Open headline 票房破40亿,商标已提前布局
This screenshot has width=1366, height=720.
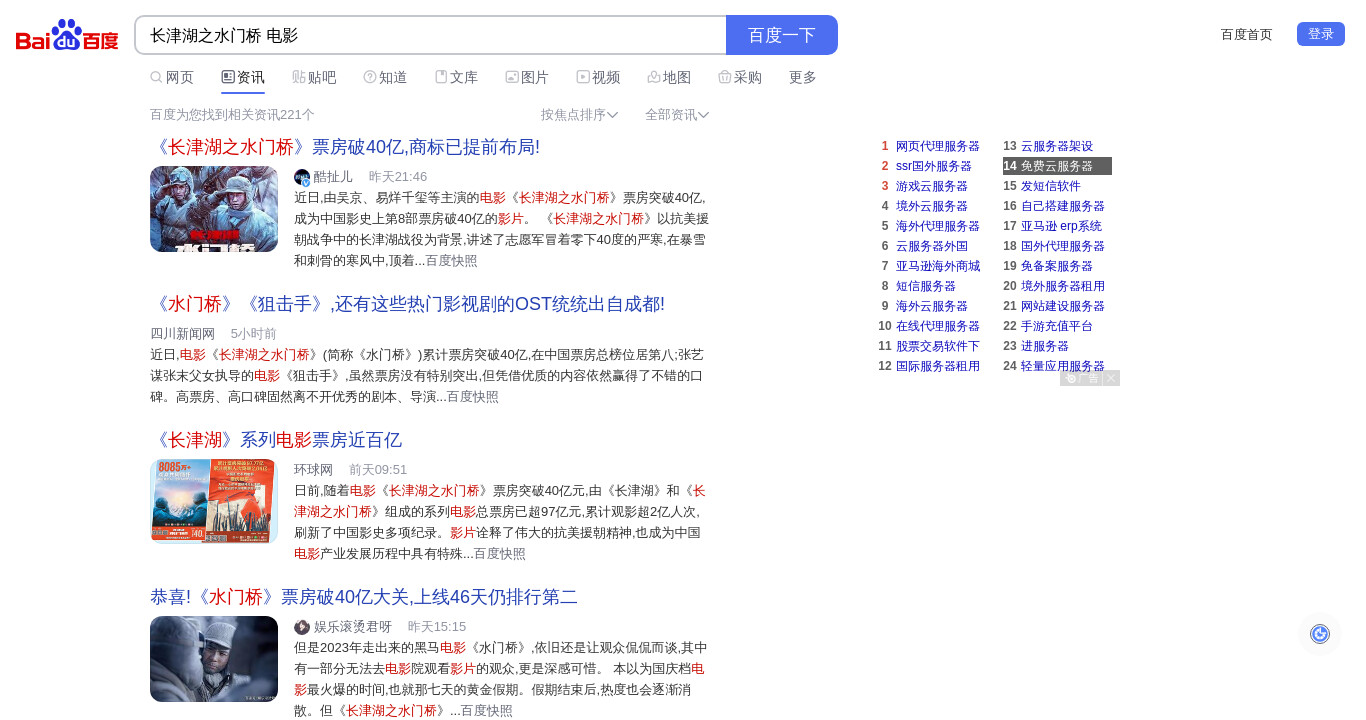[x=345, y=147]
